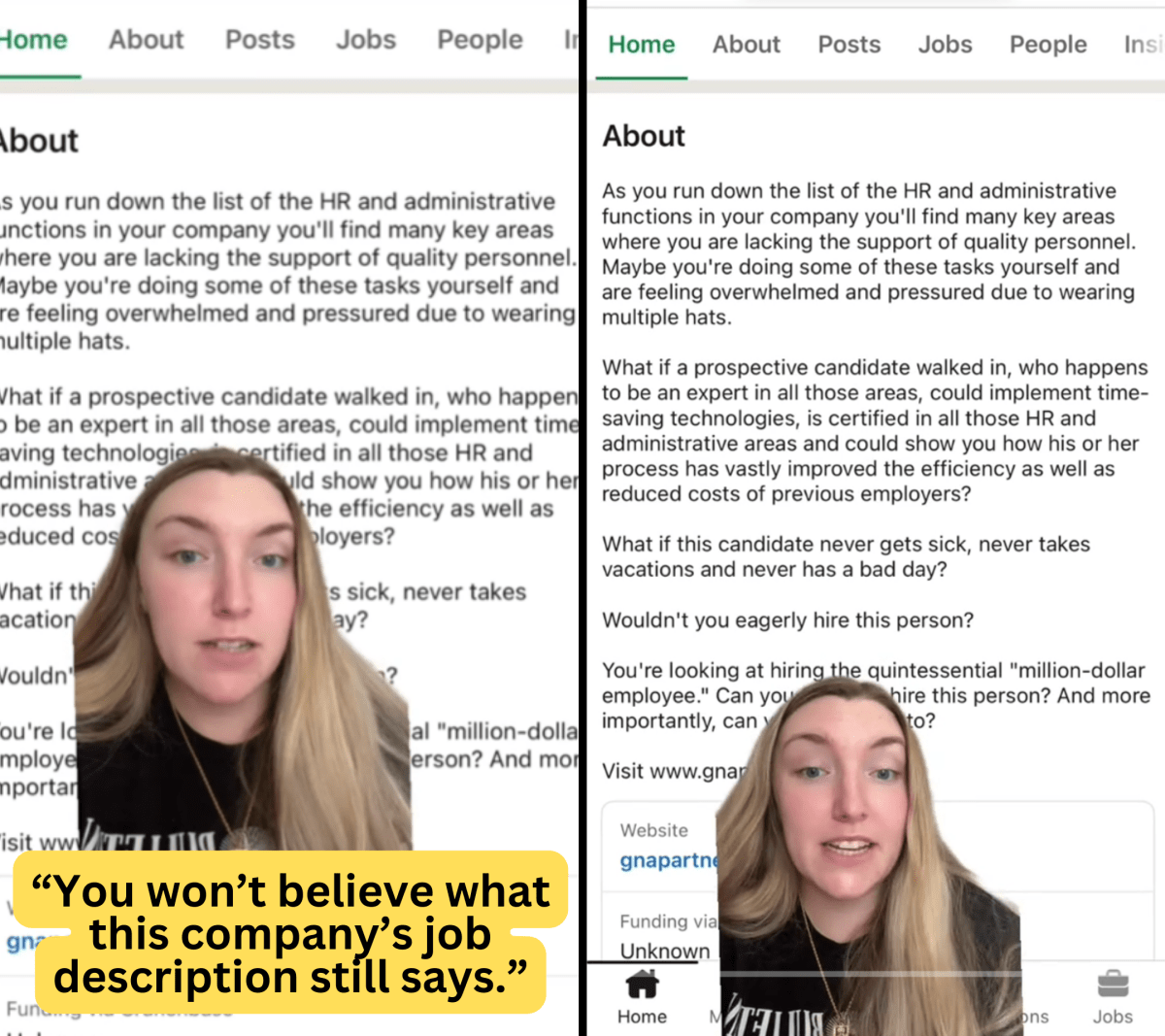Go to Jobs tab at top of right panel
Image resolution: width=1165 pixels, height=1036 pixels.
(x=946, y=45)
